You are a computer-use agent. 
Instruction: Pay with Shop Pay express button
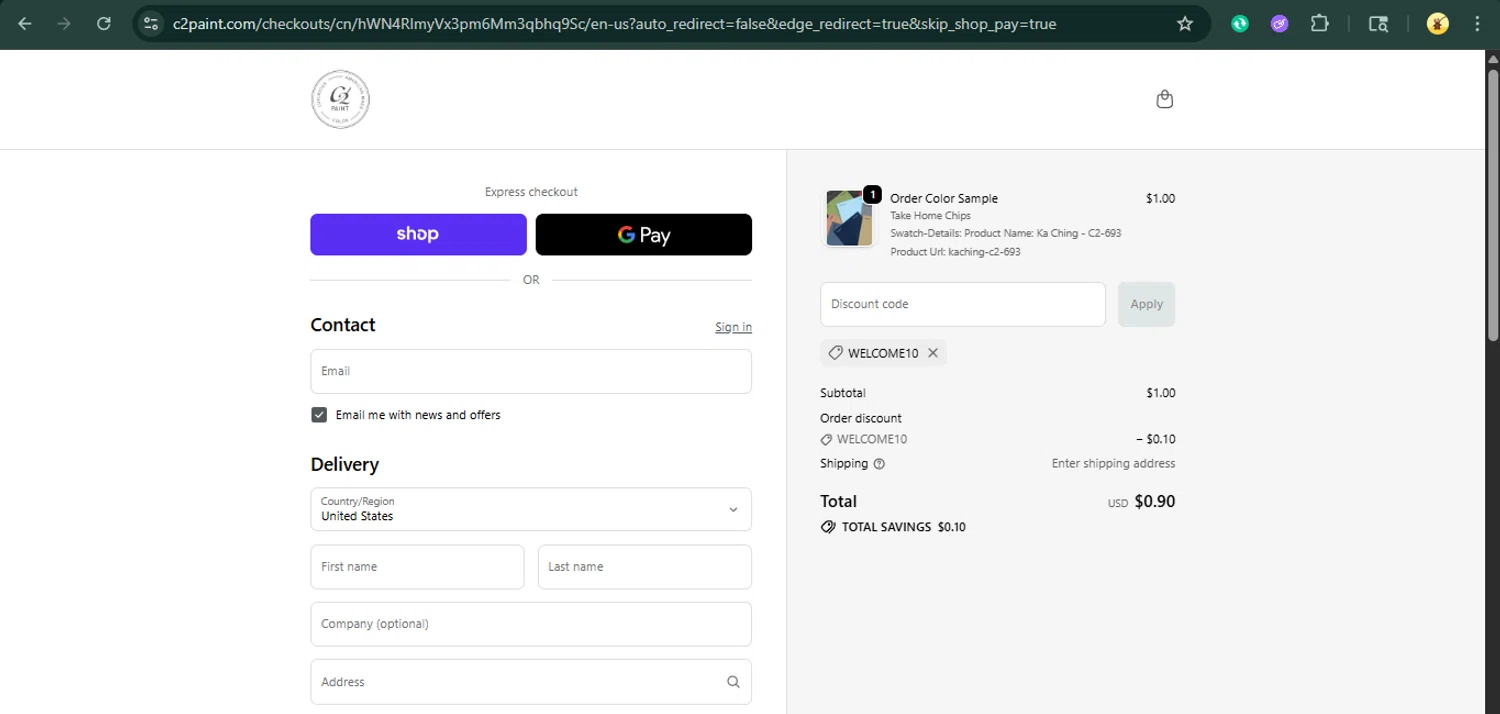tap(418, 234)
